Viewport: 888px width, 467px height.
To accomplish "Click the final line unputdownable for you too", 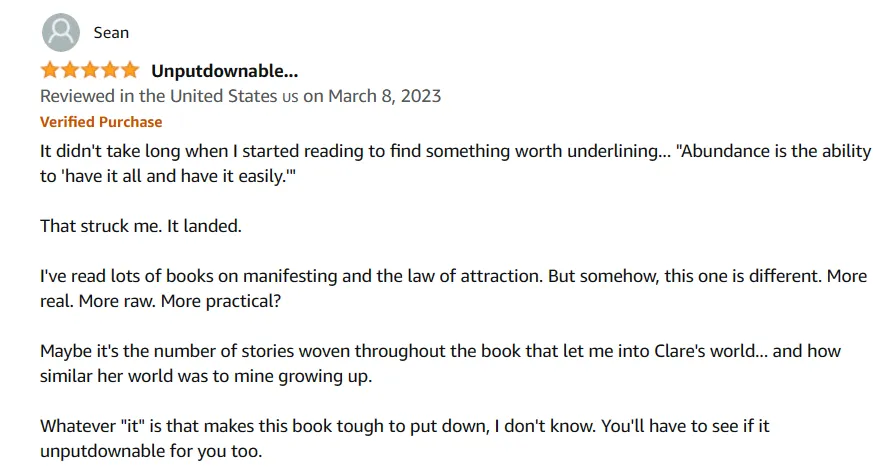I will point(151,451).
